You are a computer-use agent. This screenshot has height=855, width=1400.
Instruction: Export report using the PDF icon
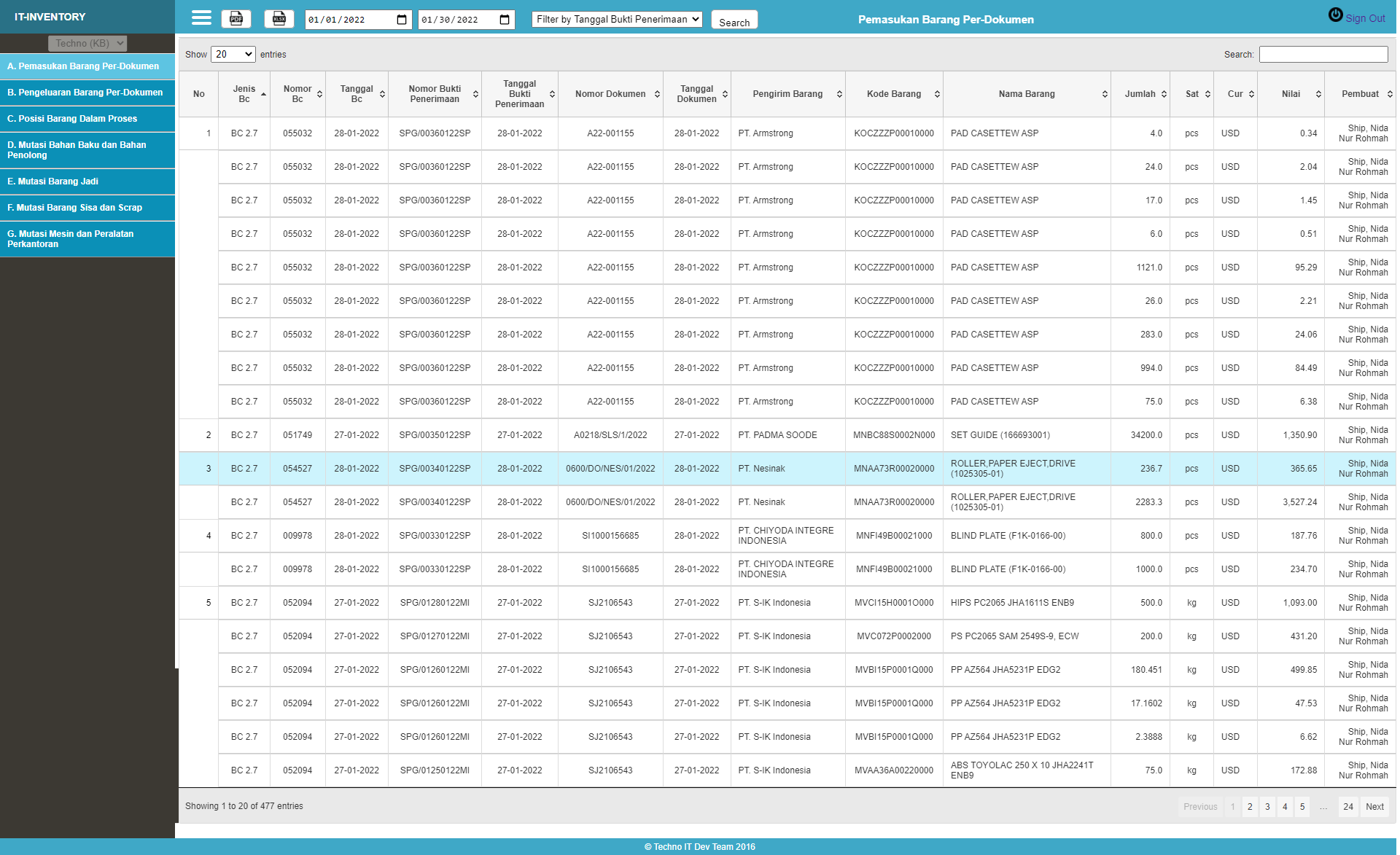point(236,19)
